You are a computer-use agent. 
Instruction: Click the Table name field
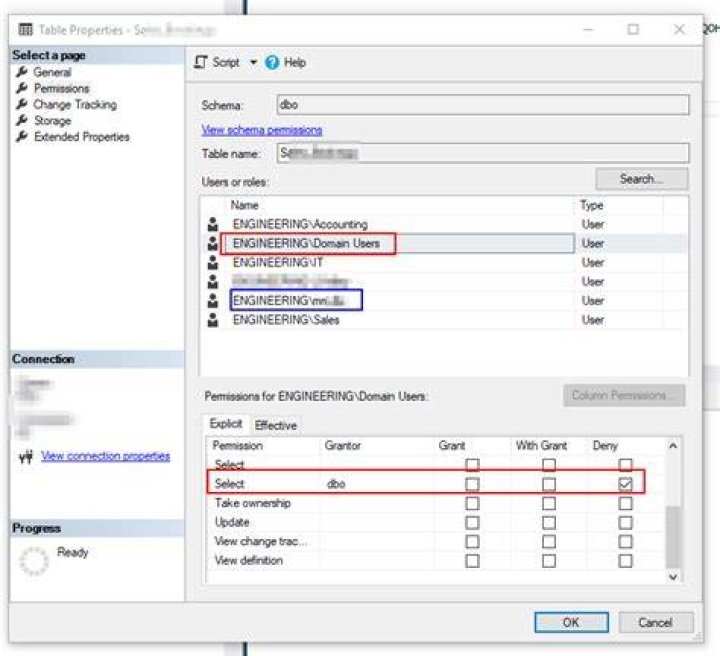click(x=483, y=153)
